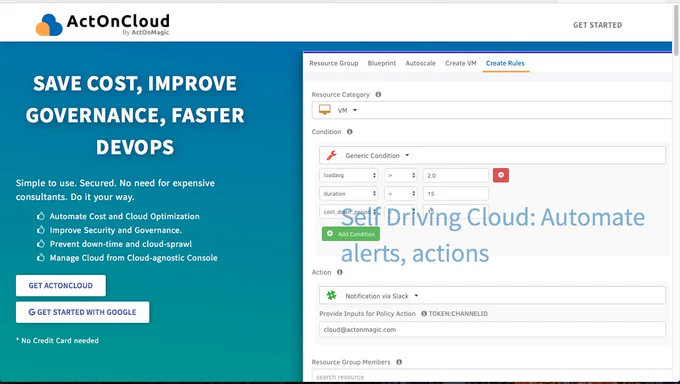The height and width of the screenshot is (384, 680).
Task: Click the page vertical scrollbar
Action: [x=676, y=30]
